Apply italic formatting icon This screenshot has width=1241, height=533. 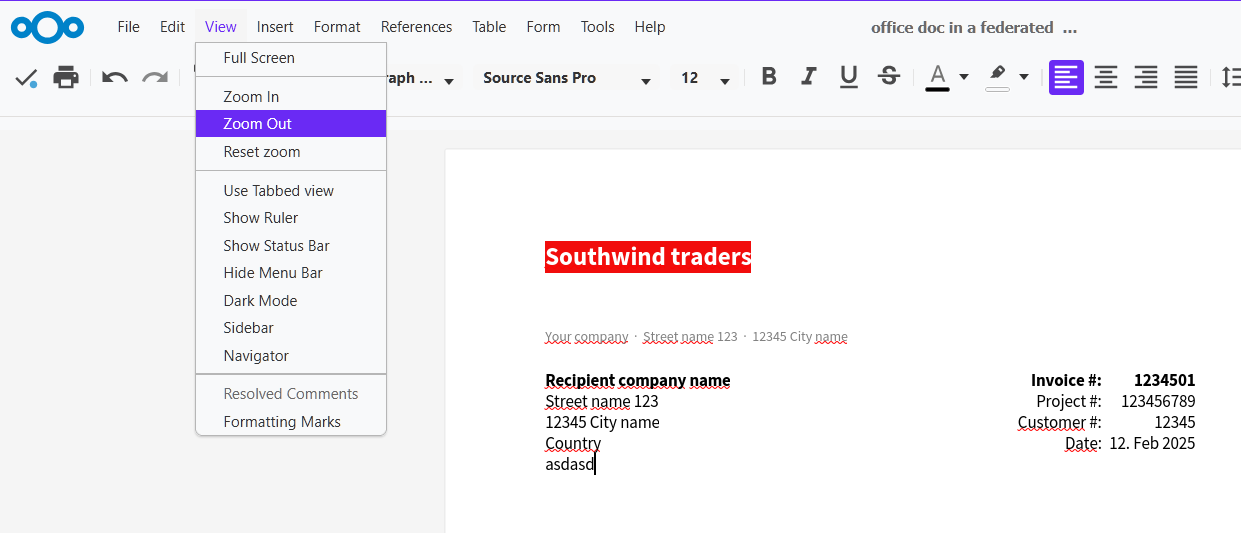pyautogui.click(x=809, y=77)
